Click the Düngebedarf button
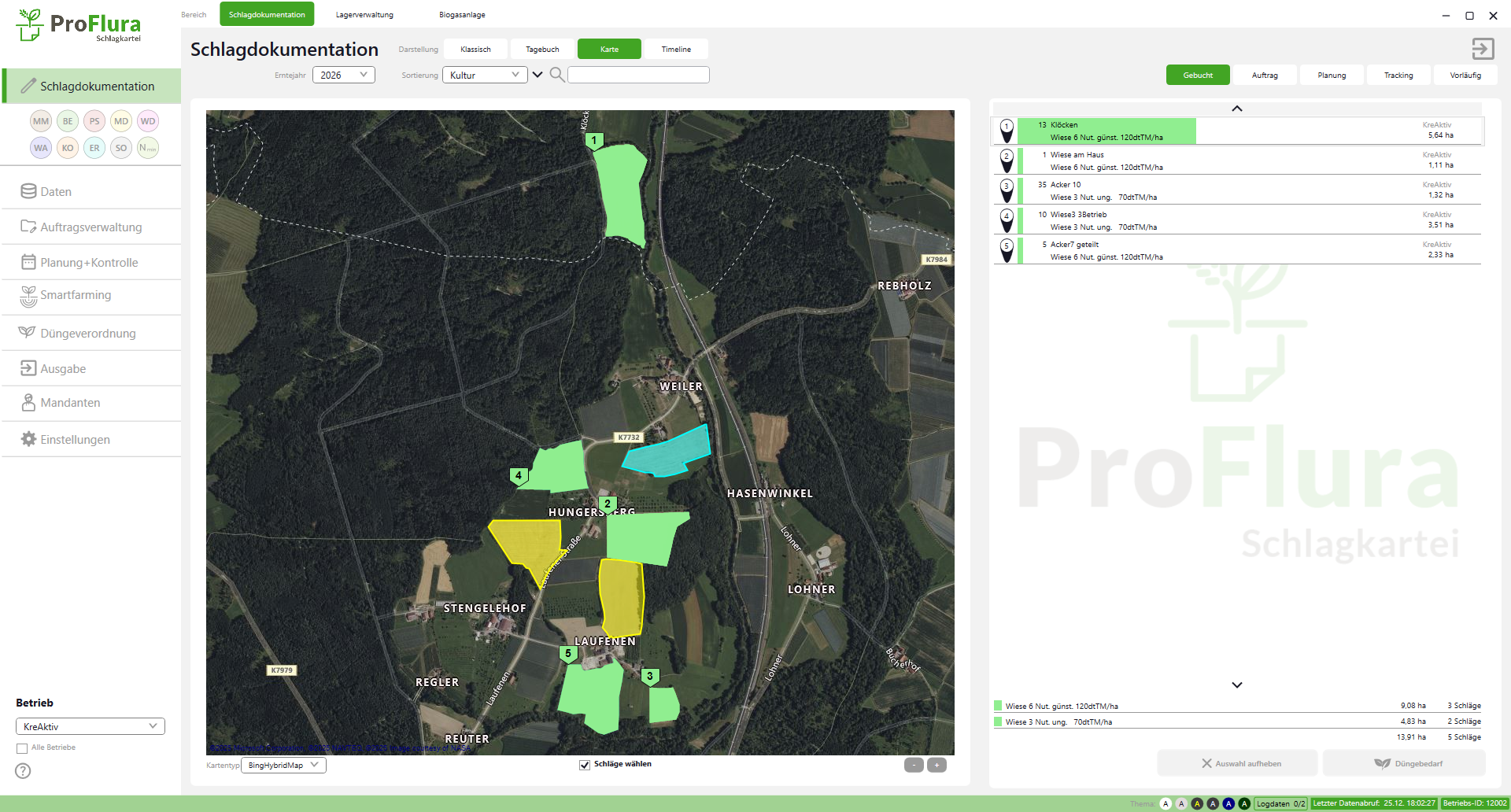1511x812 pixels. click(x=1405, y=763)
